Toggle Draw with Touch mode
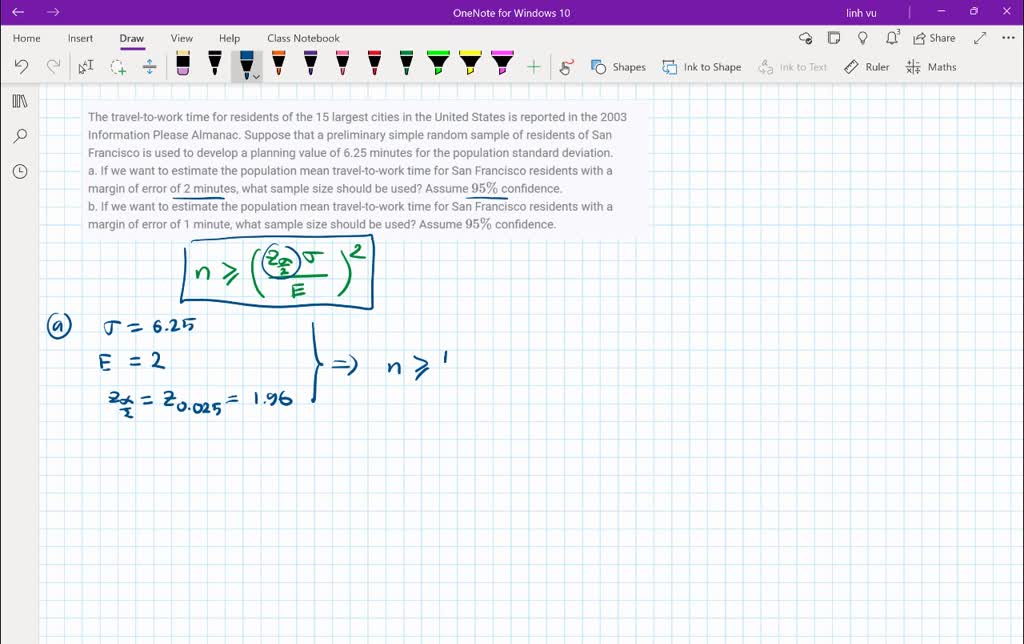The image size is (1024, 644). tap(566, 67)
